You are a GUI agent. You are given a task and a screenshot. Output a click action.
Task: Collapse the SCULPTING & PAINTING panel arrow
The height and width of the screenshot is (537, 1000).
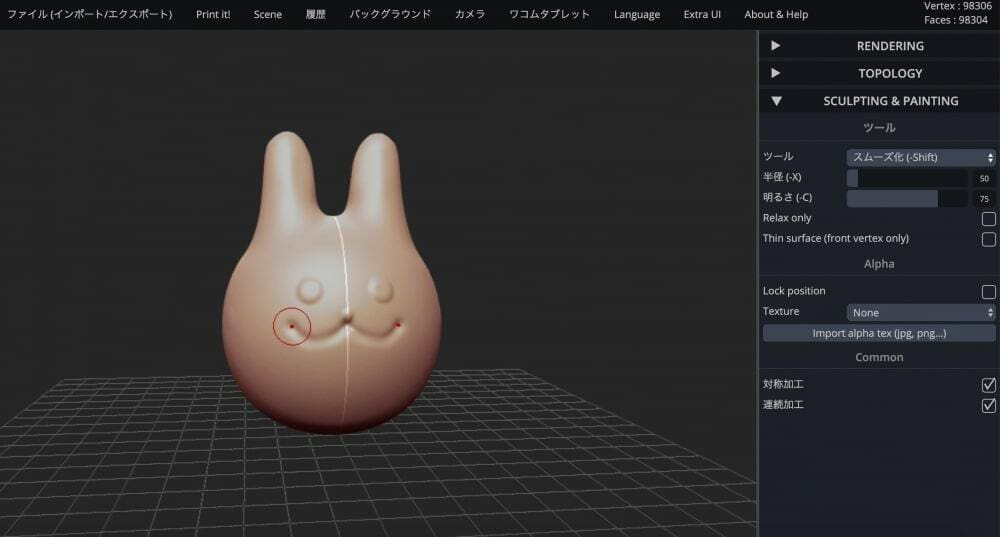[x=776, y=101]
